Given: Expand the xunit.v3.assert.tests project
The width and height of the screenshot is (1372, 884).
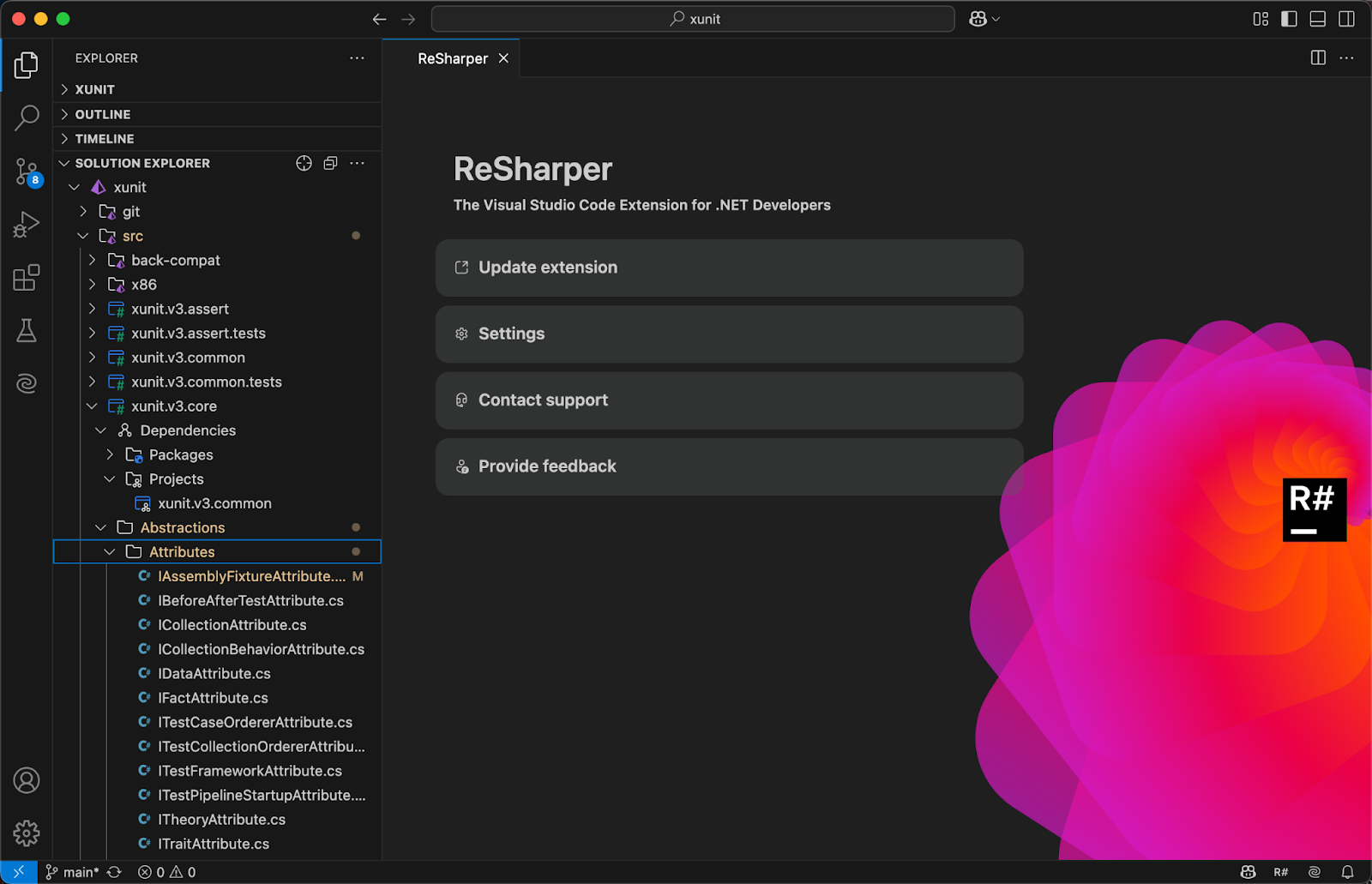Looking at the screenshot, I should (x=92, y=333).
